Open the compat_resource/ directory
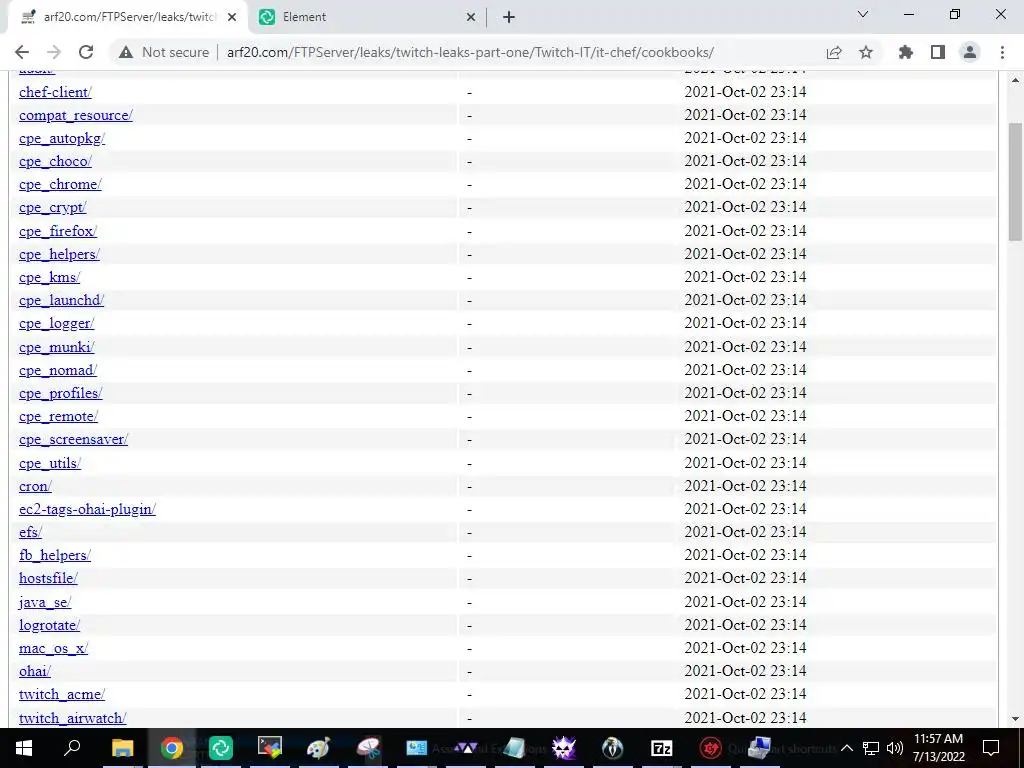Screen dimensions: 1024x768 [76, 116]
